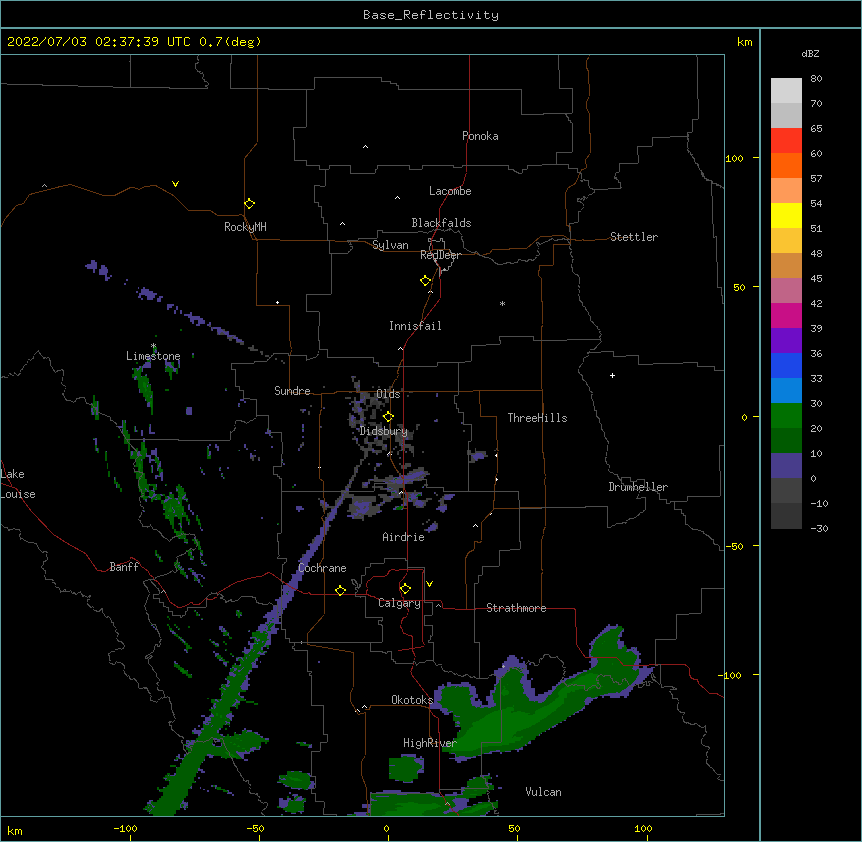862x842 pixels.
Task: Click the 100 tick on the right axis
Action: coord(734,158)
